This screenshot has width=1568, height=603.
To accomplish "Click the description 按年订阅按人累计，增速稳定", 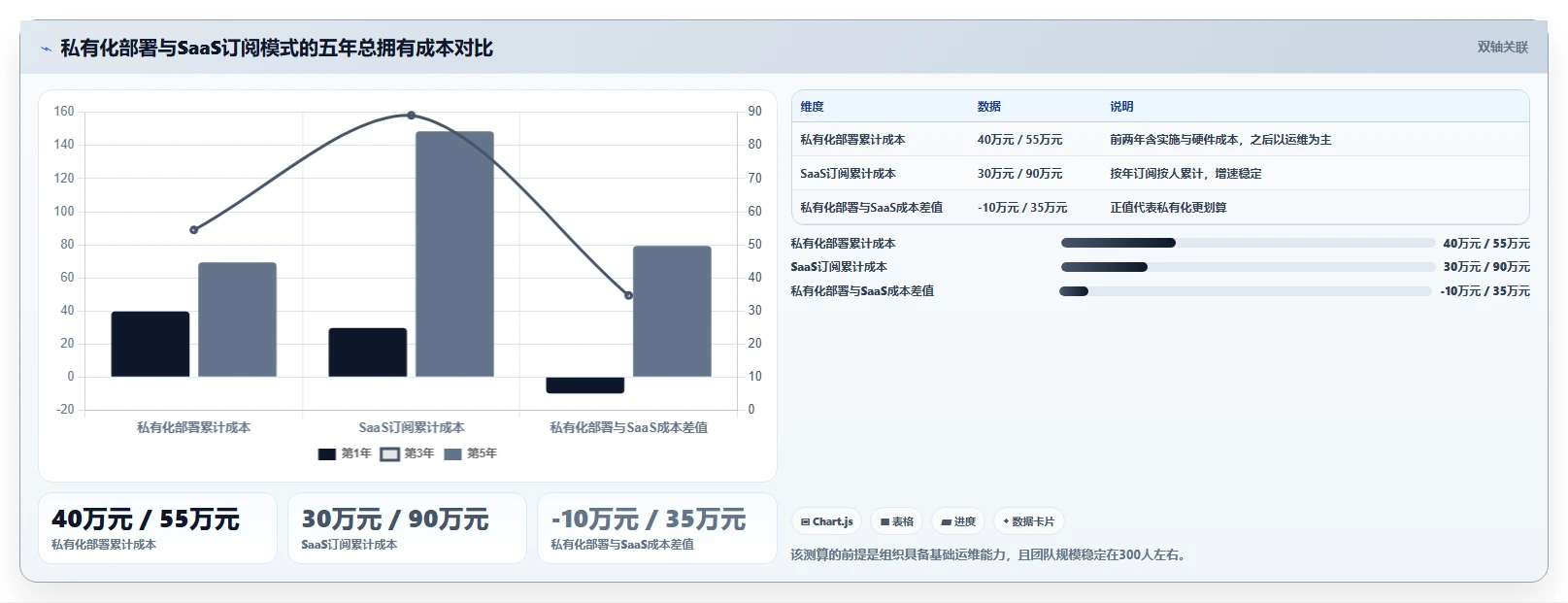I will pos(1185,174).
